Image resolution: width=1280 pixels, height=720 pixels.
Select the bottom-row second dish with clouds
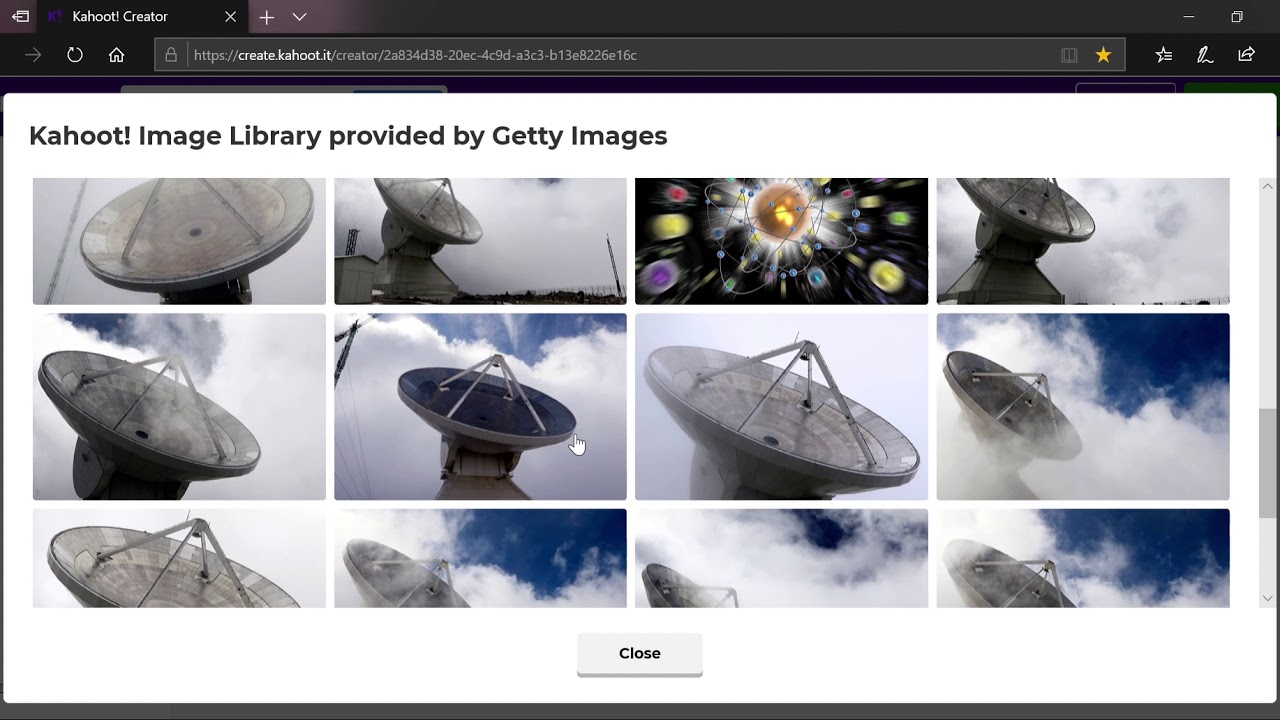coord(480,558)
